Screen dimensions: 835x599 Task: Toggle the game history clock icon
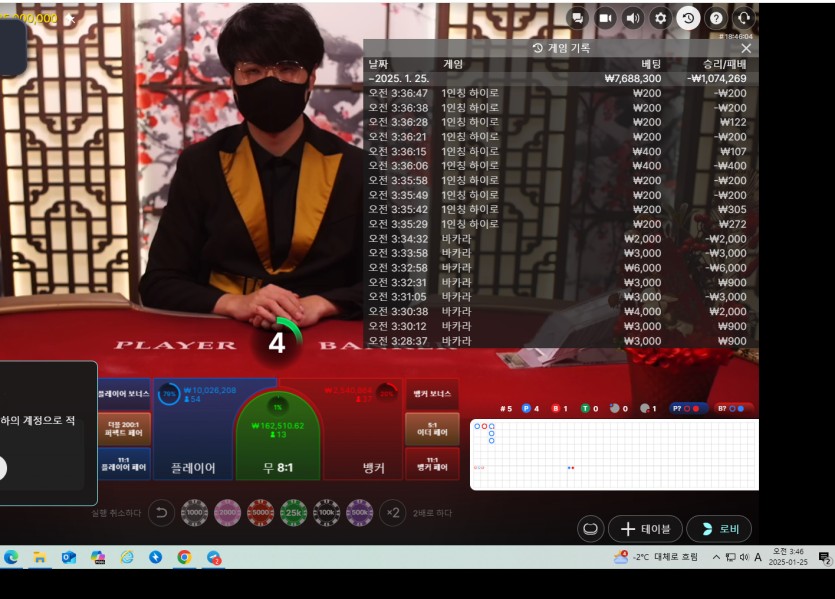[688, 18]
